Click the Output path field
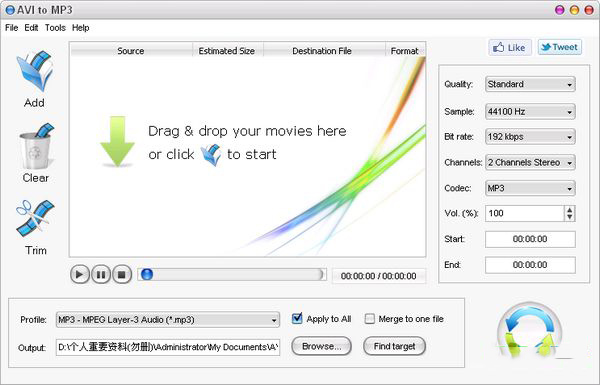This screenshot has height=385, width=600. pyautogui.click(x=168, y=347)
